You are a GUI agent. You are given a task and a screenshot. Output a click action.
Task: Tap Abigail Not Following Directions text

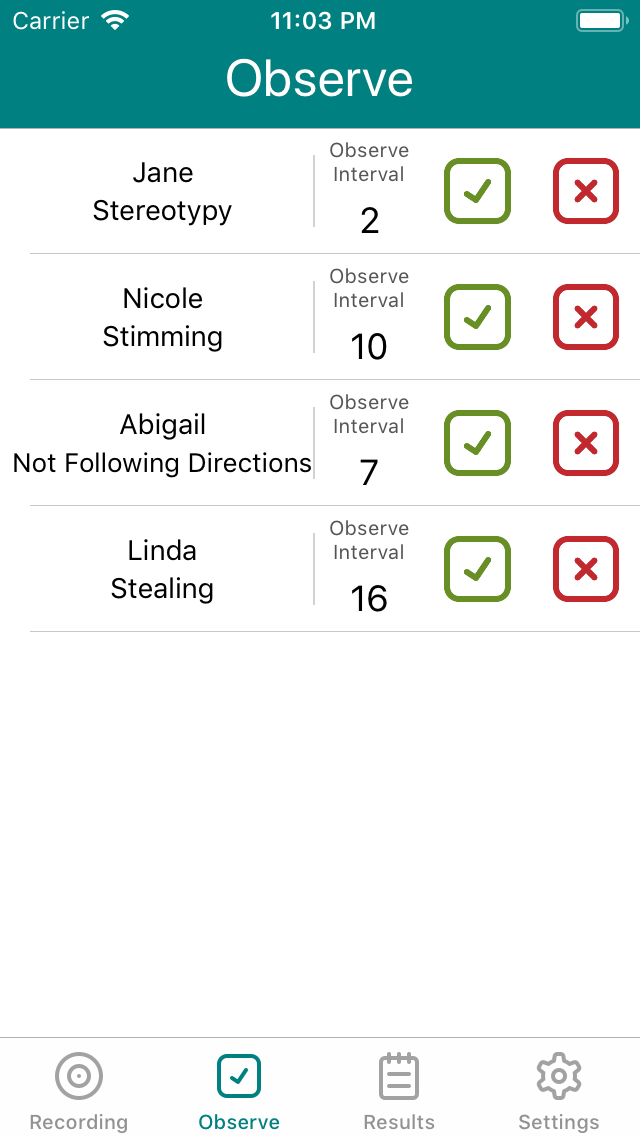click(x=162, y=444)
